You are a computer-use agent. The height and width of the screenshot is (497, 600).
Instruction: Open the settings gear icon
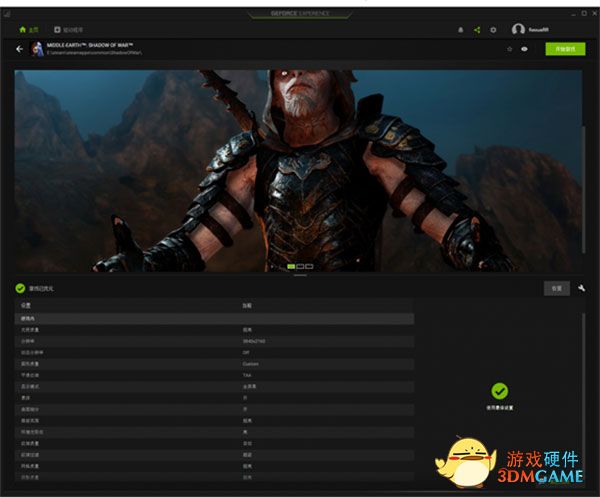493,30
